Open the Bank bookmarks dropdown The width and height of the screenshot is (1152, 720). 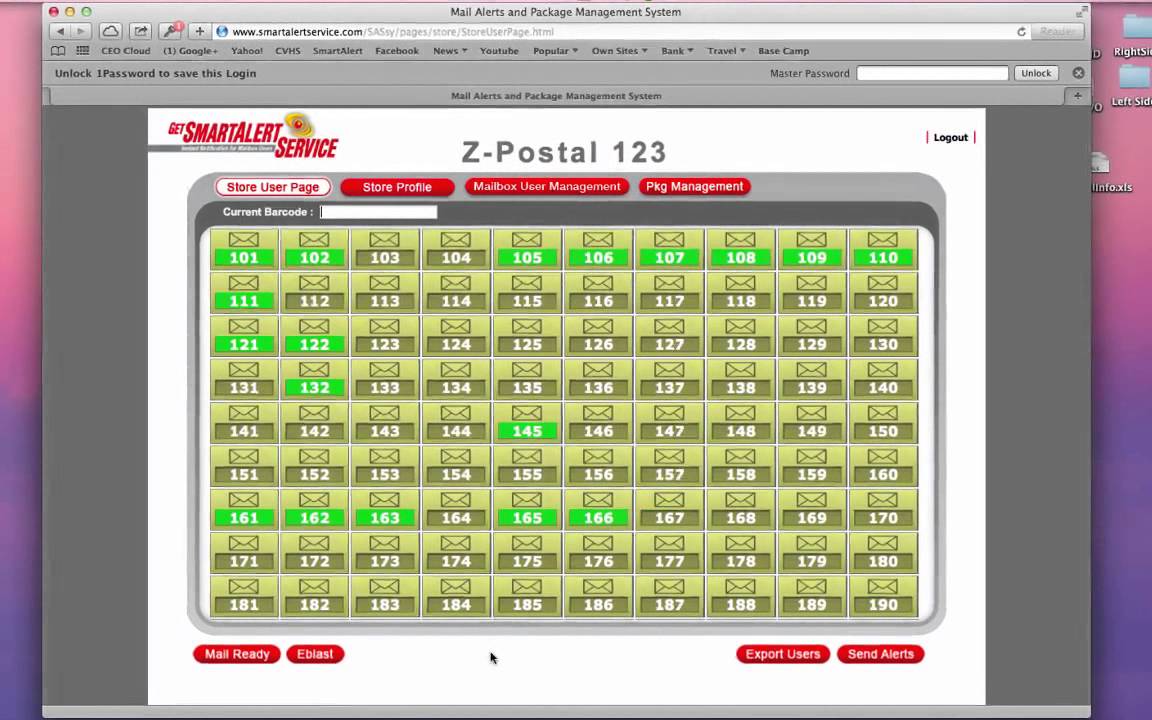click(x=677, y=51)
